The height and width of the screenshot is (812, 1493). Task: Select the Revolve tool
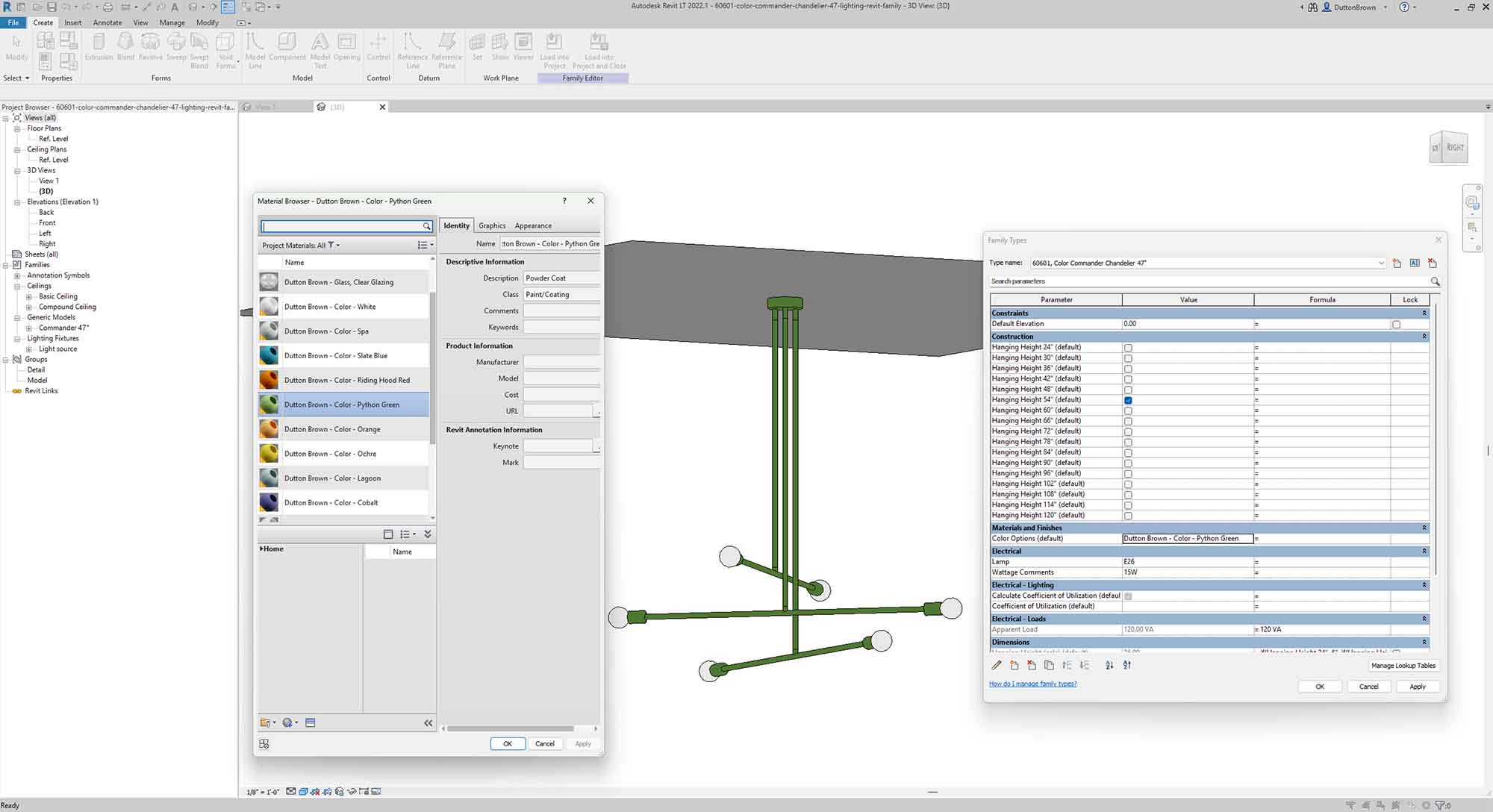(x=150, y=49)
